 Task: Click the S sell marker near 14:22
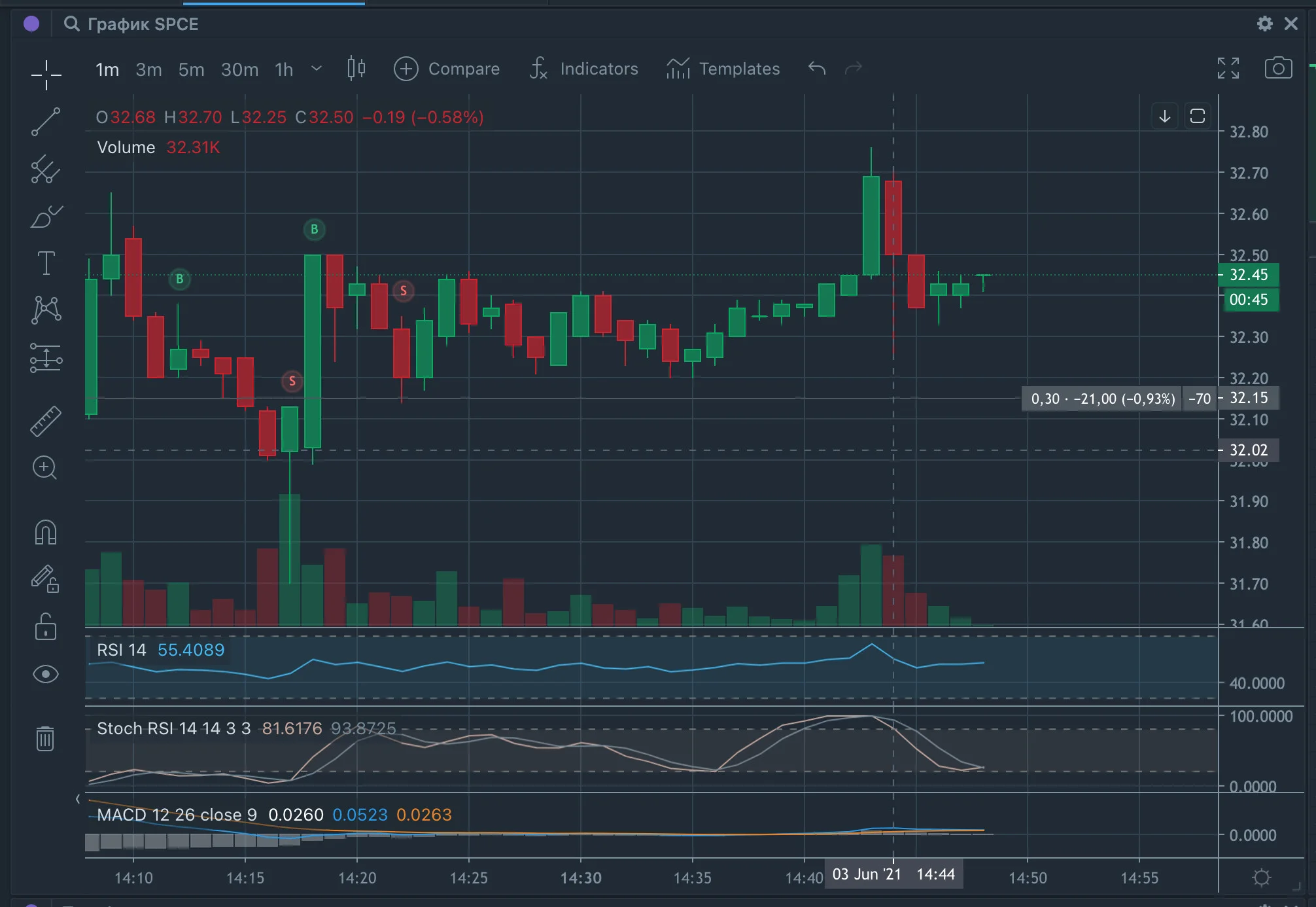[x=404, y=291]
